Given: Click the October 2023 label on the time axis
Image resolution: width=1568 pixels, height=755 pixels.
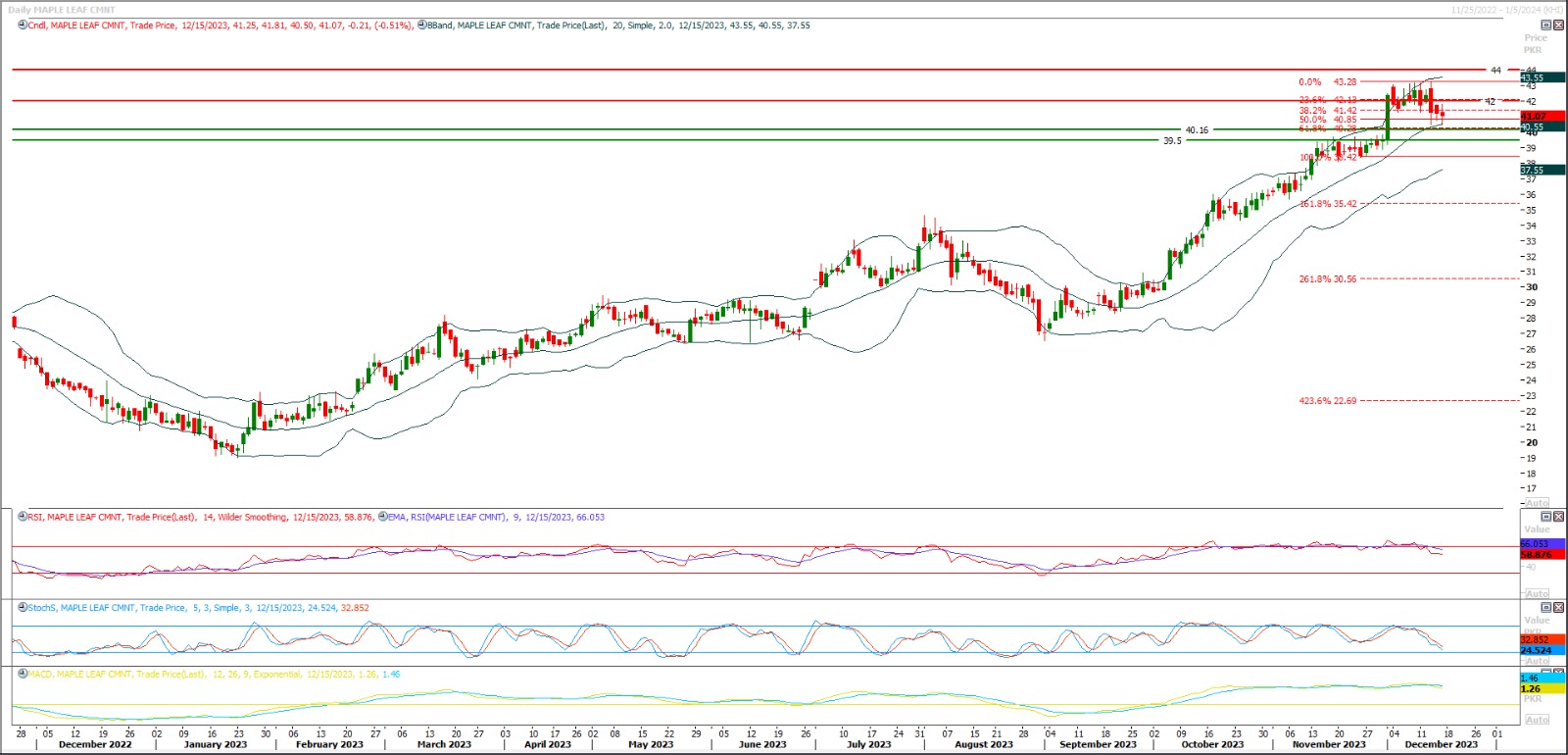Looking at the screenshot, I should (1212, 744).
